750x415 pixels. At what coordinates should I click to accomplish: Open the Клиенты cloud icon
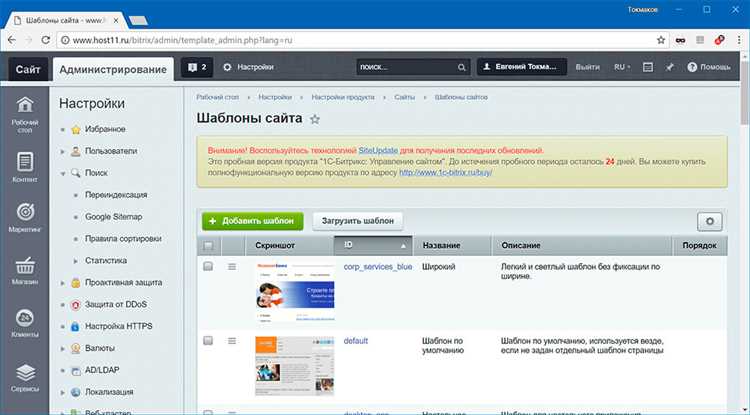pyautogui.click(x=25, y=318)
